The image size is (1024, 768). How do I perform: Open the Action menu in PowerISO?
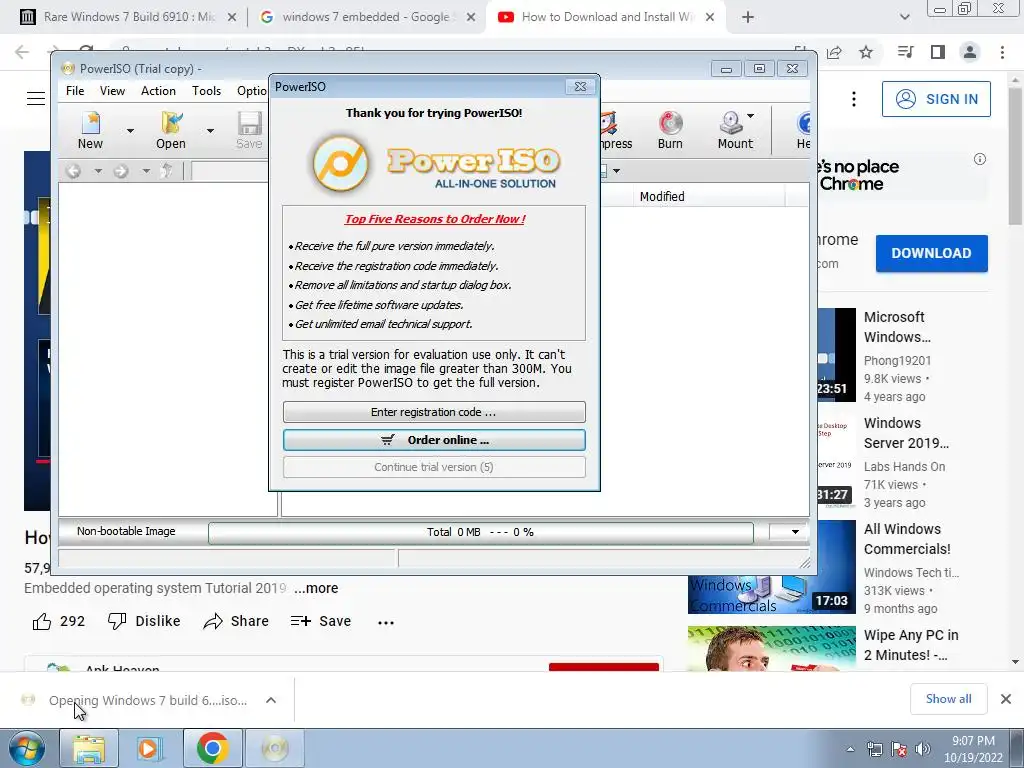(x=158, y=91)
